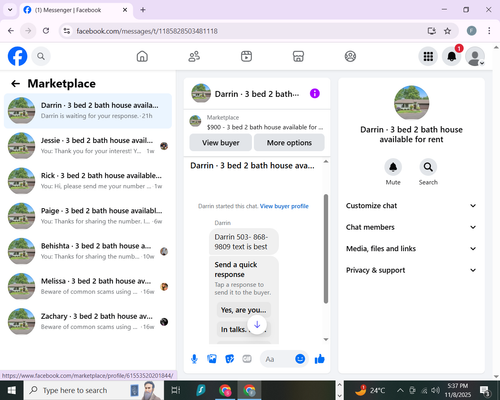Click install app icon in address bar
The image size is (500, 400).
tap(432, 31)
